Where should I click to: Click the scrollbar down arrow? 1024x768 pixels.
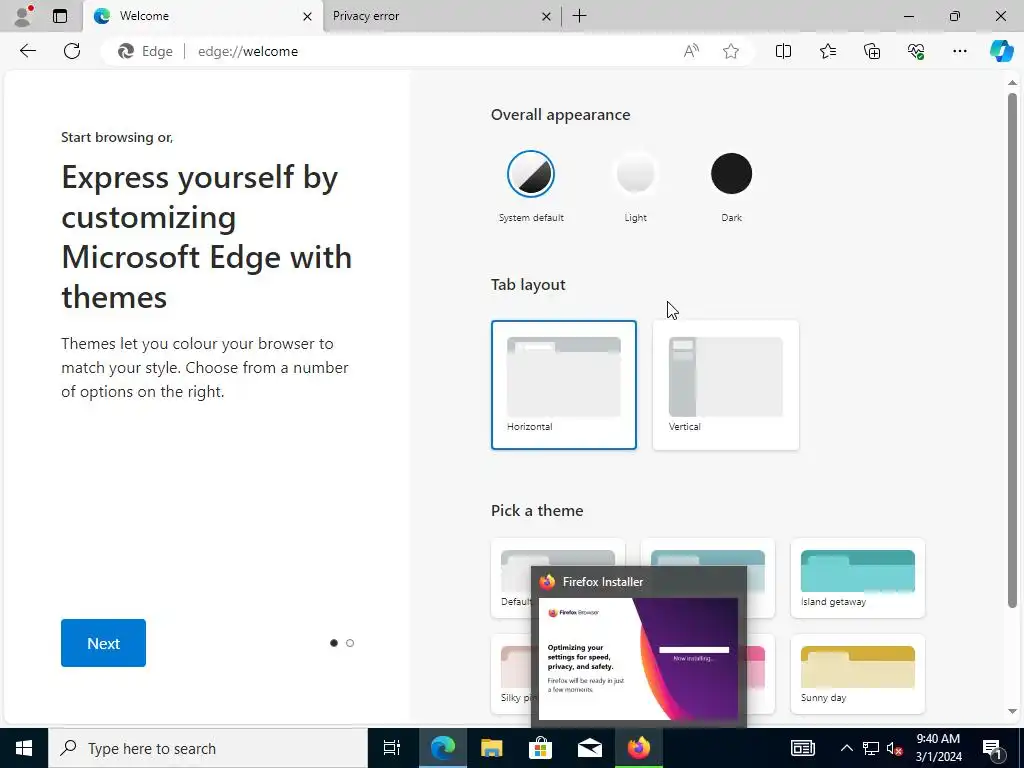pos(1012,711)
